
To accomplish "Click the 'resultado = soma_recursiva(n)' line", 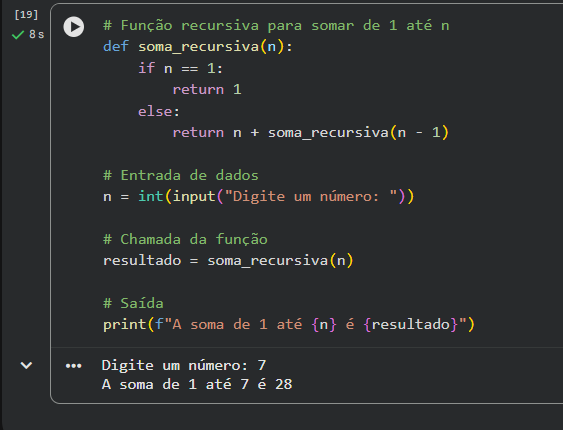I will point(228,260).
